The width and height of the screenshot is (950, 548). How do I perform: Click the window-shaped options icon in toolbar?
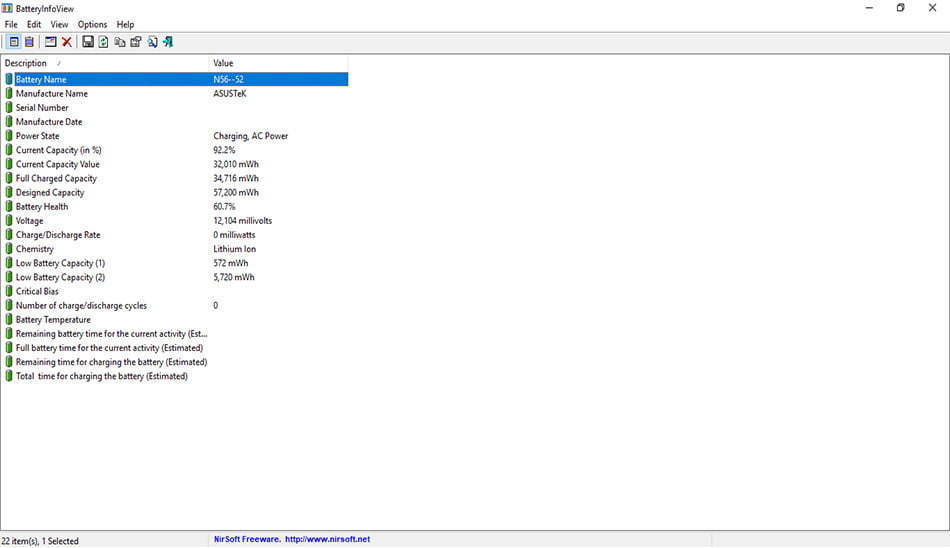pos(51,42)
